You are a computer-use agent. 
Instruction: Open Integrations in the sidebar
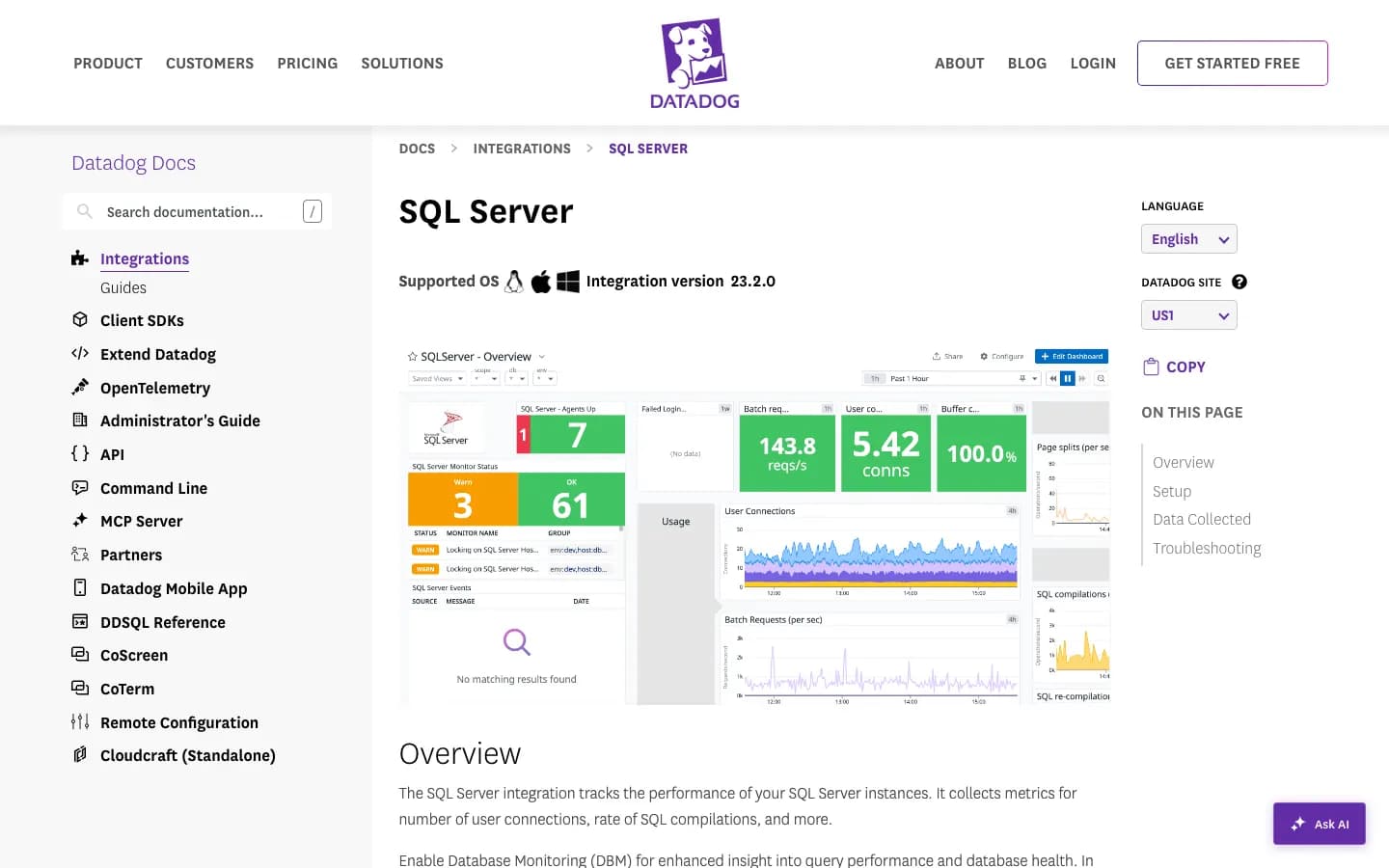coord(145,258)
